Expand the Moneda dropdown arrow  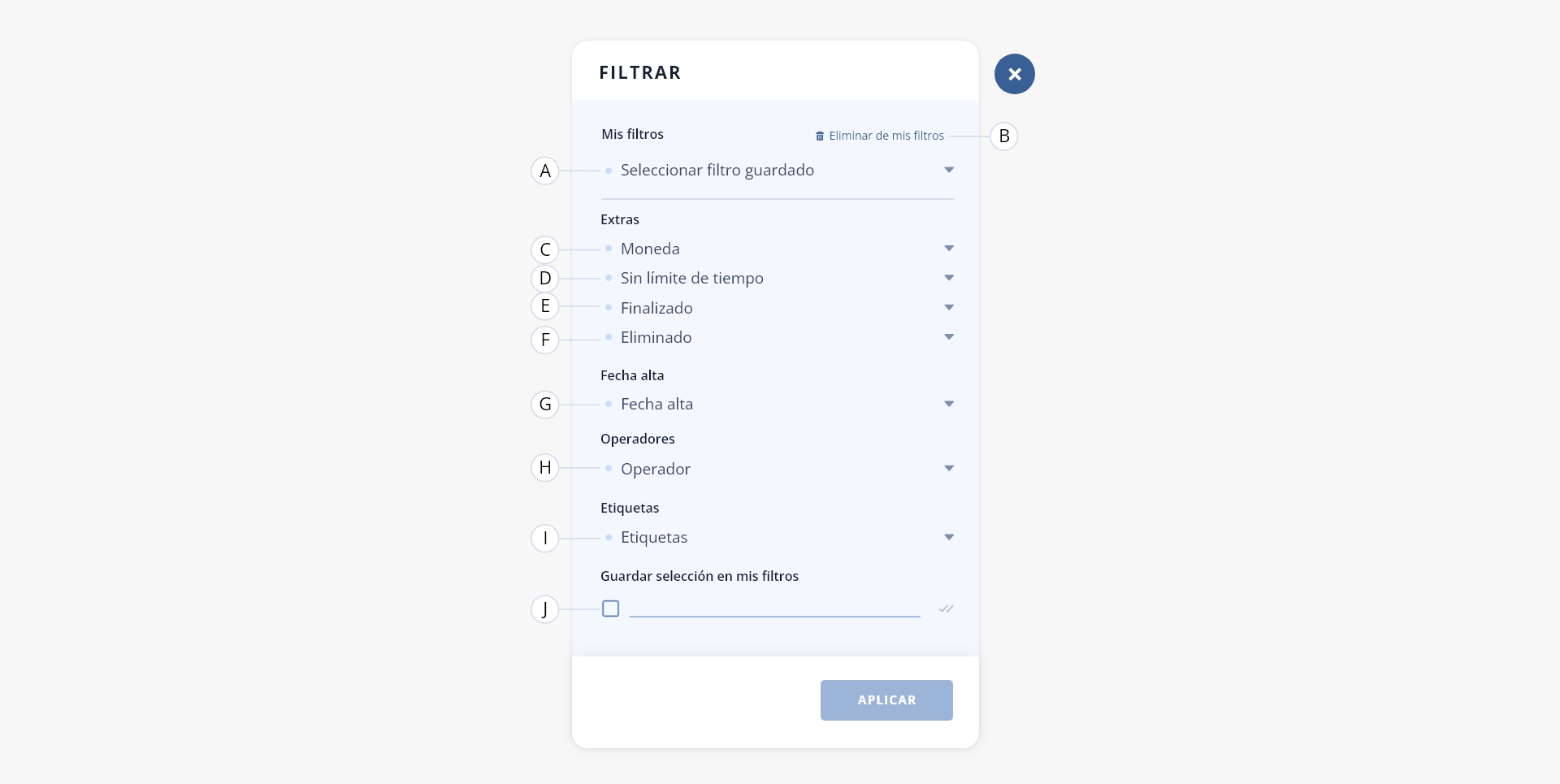(949, 249)
